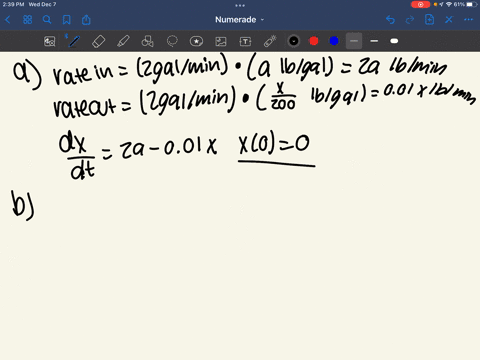Open the more options ellipsis menu
The height and width of the screenshot is (360, 480).
pyautogui.click(x=468, y=20)
